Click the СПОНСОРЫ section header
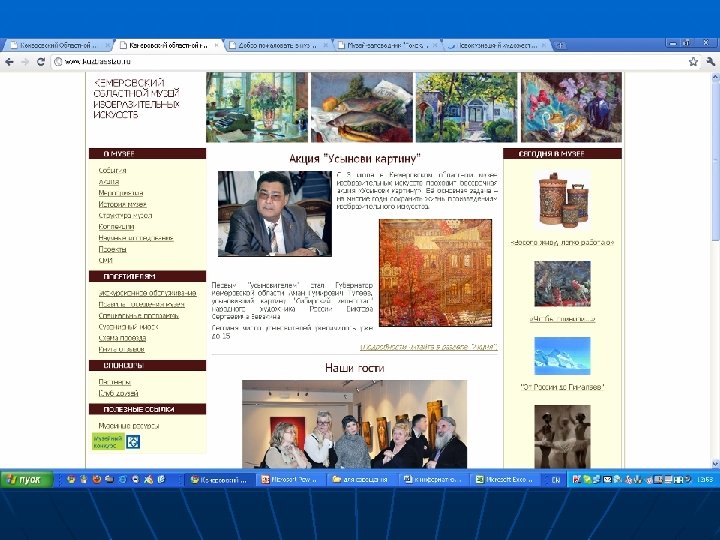Viewport: 720px width, 540px height. (147, 366)
